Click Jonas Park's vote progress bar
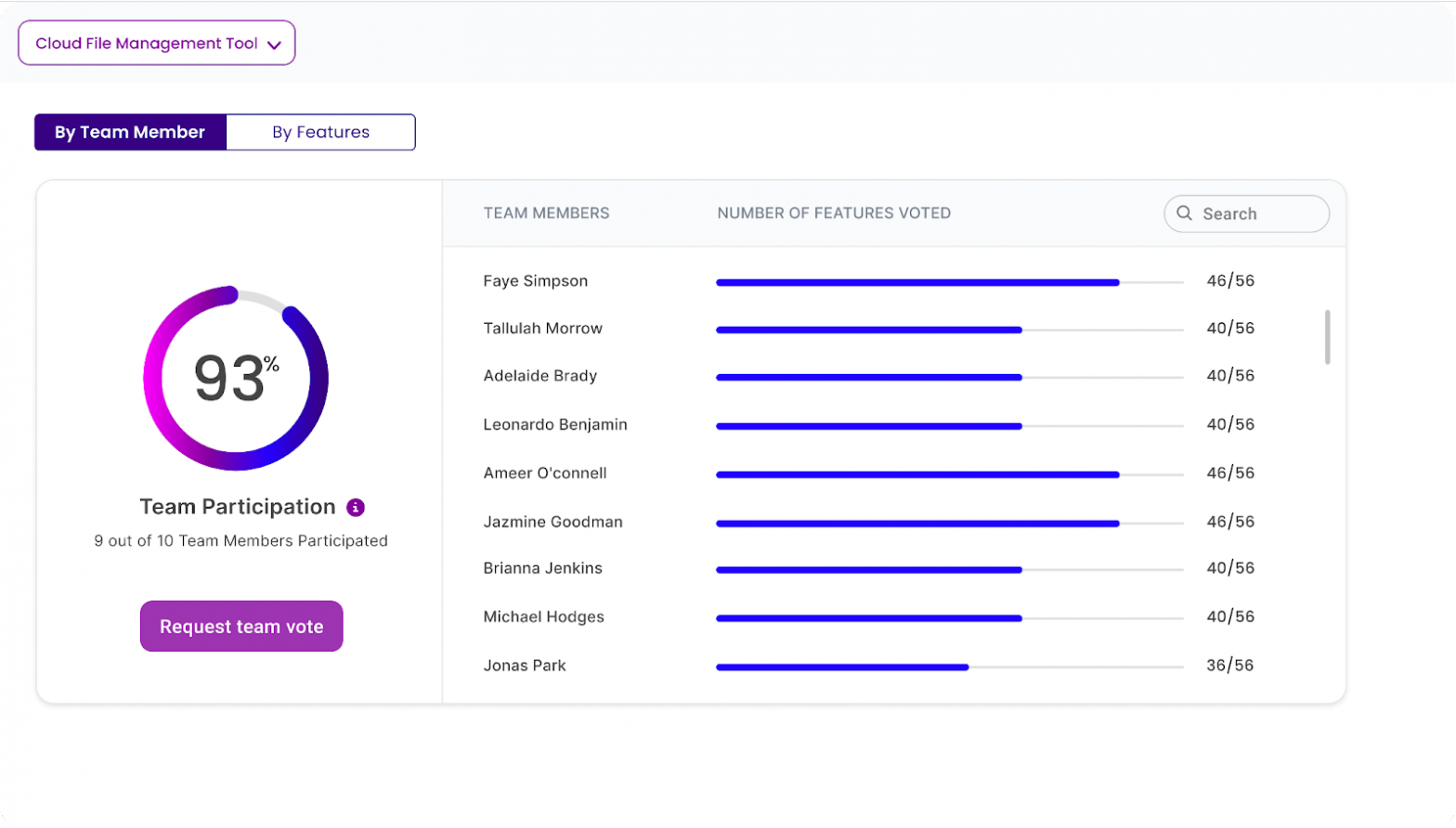1456x828 pixels. pyautogui.click(x=949, y=666)
